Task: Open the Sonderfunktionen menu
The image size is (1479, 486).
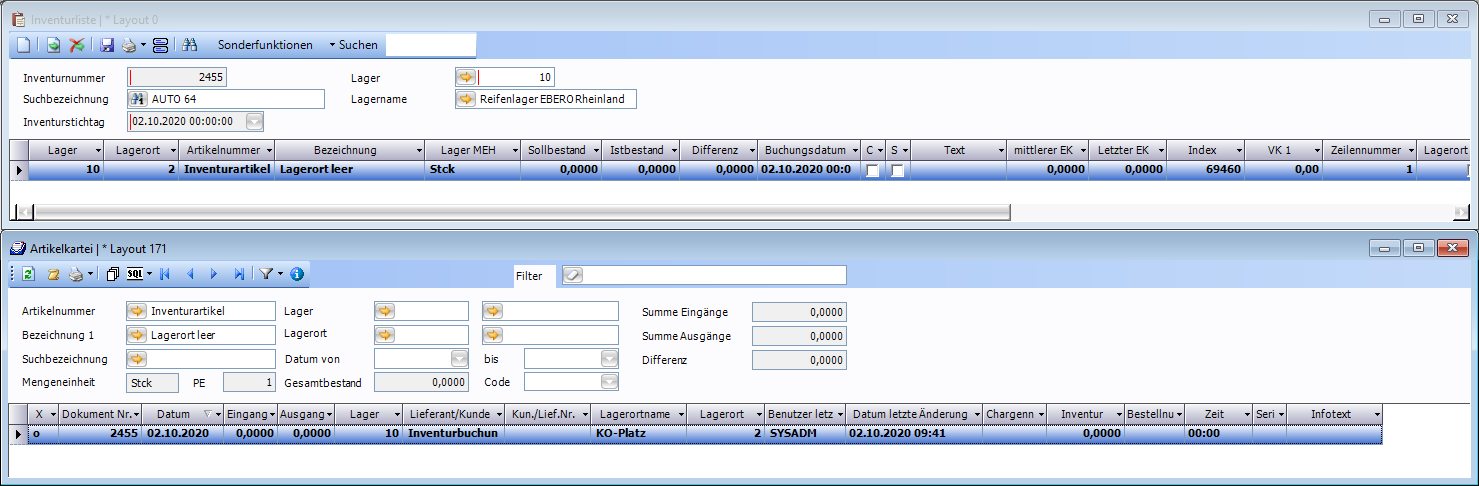Action: 265,45
